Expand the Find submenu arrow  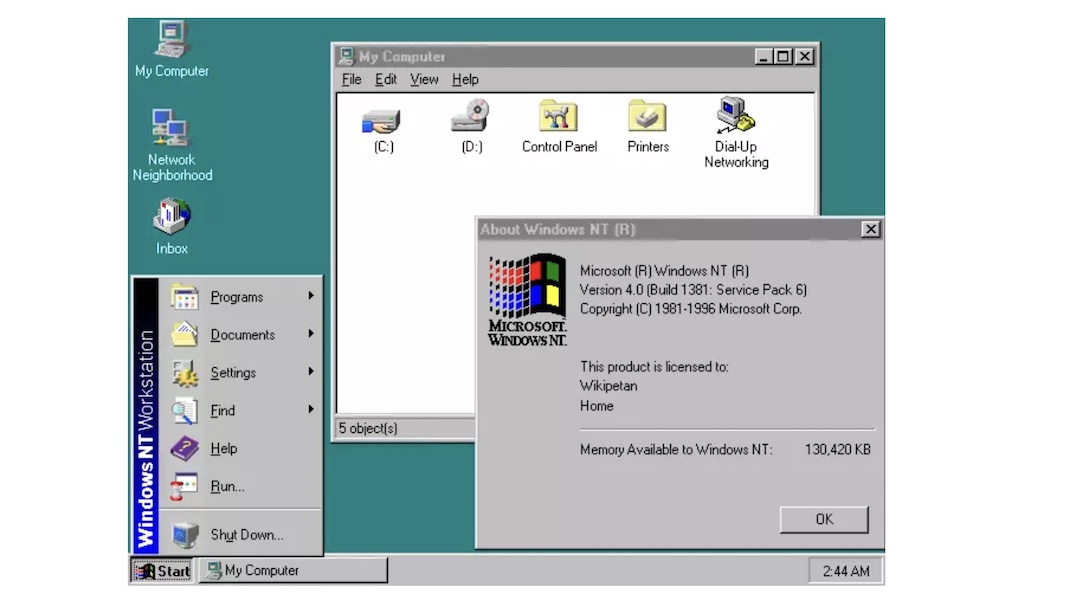[311, 410]
